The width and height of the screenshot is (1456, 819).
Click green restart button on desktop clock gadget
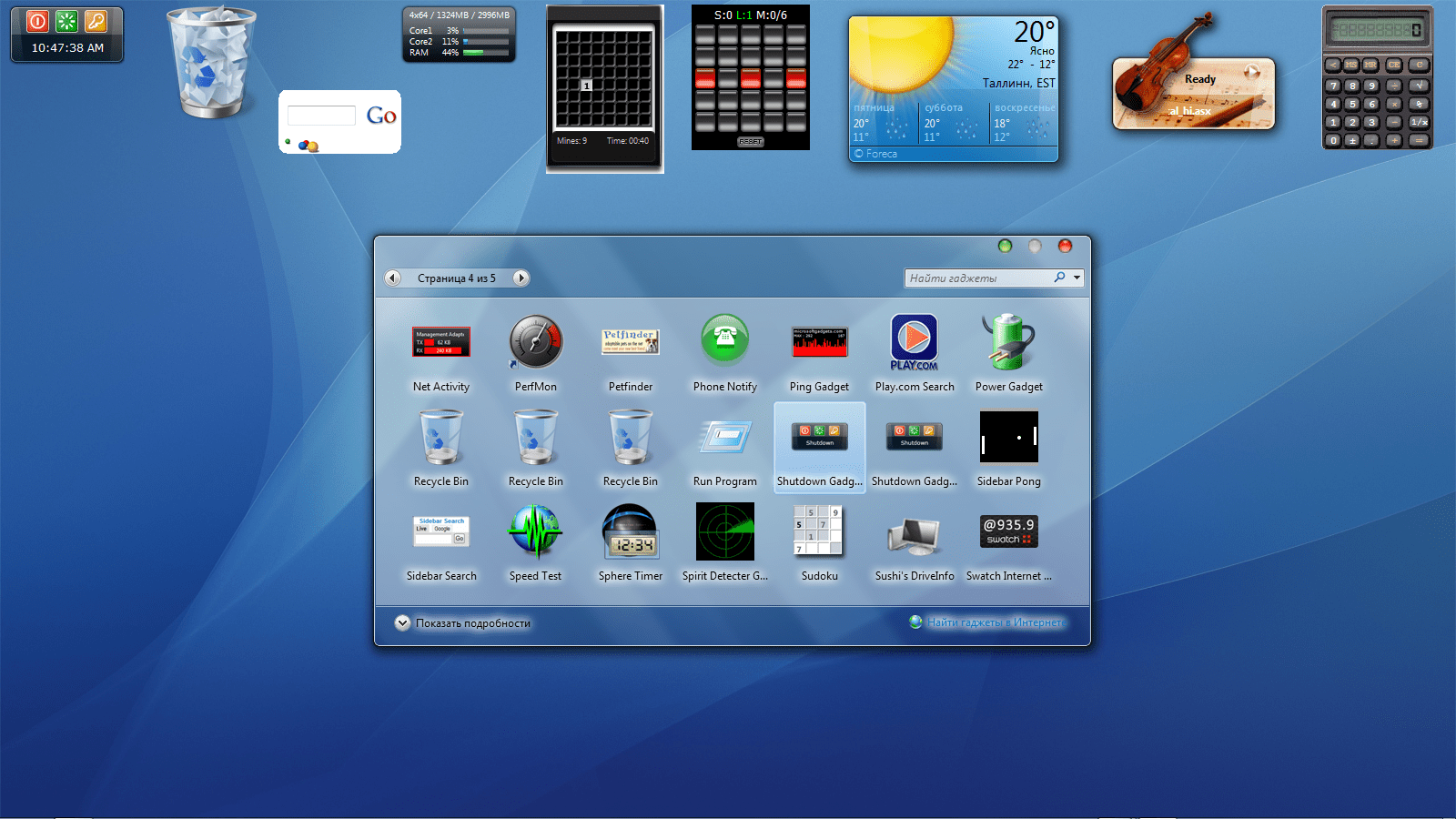tap(66, 21)
